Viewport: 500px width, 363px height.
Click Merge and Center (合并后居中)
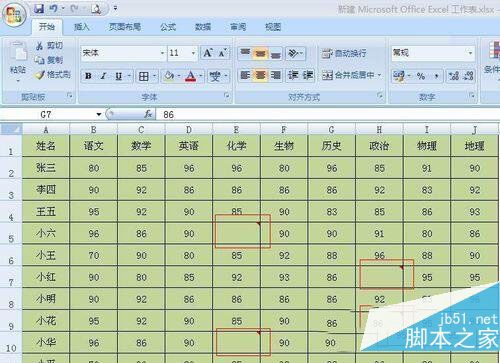pyautogui.click(x=348, y=75)
